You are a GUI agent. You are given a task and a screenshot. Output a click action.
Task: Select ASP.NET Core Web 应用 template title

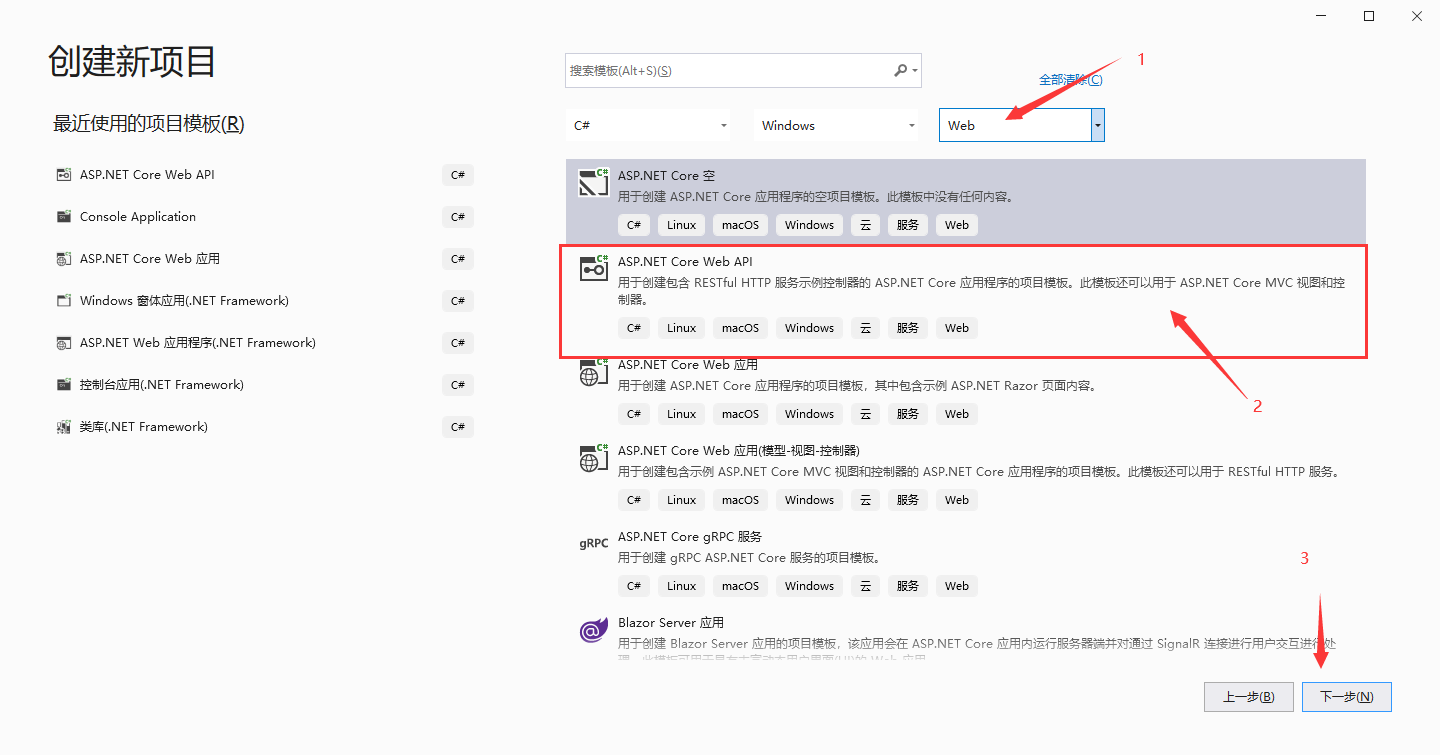688,365
